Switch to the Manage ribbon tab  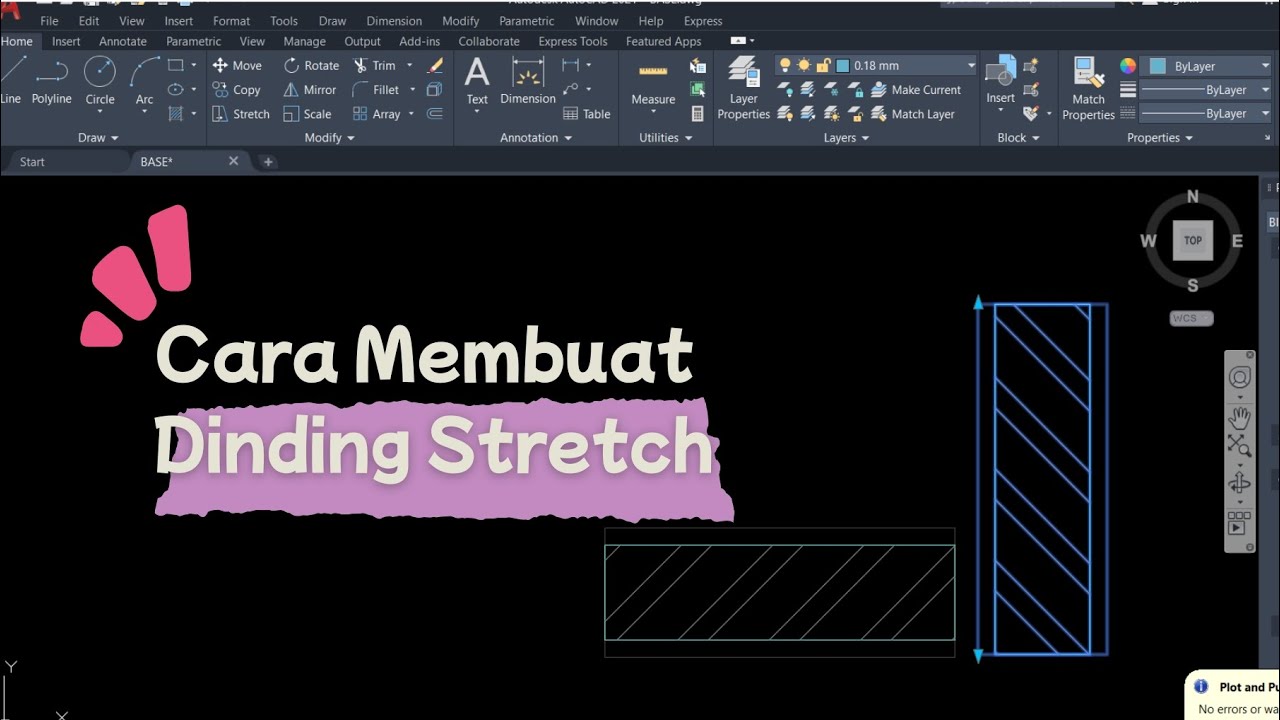point(304,41)
